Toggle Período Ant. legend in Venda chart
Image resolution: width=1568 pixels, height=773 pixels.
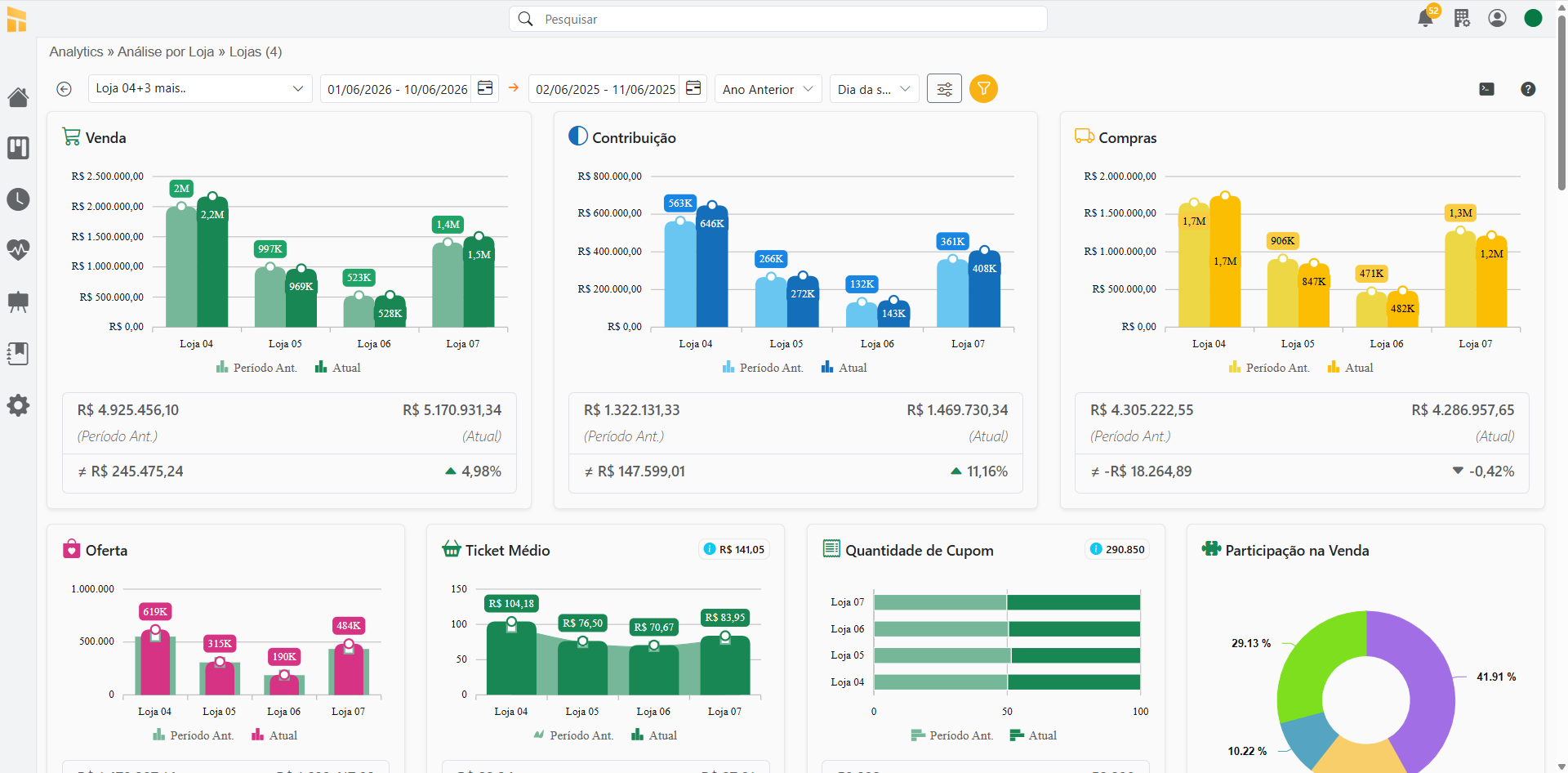(x=256, y=368)
